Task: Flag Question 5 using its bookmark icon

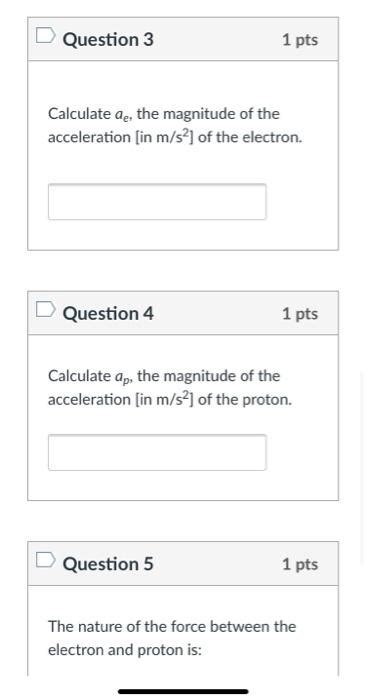Action: 46,560
